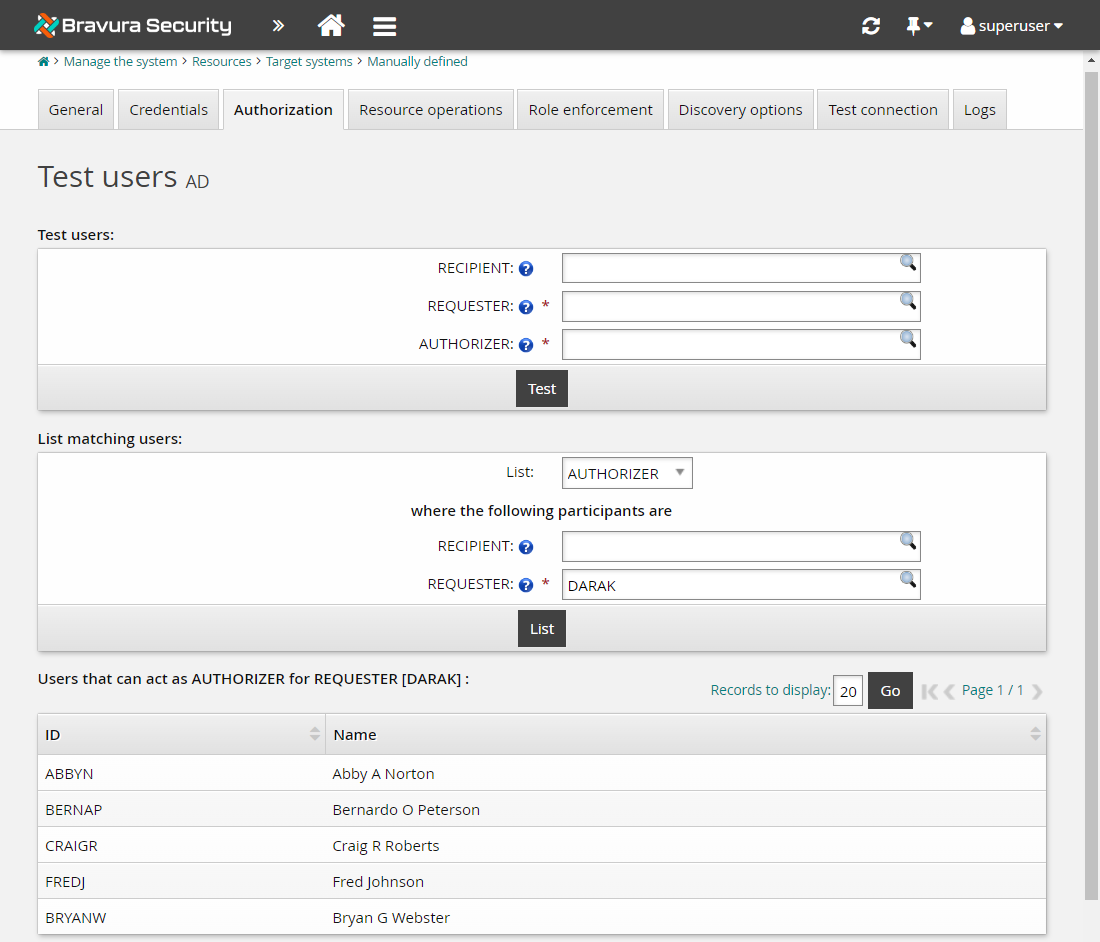The height and width of the screenshot is (942, 1100).
Task: Click the Go button for records to display
Action: (x=889, y=690)
